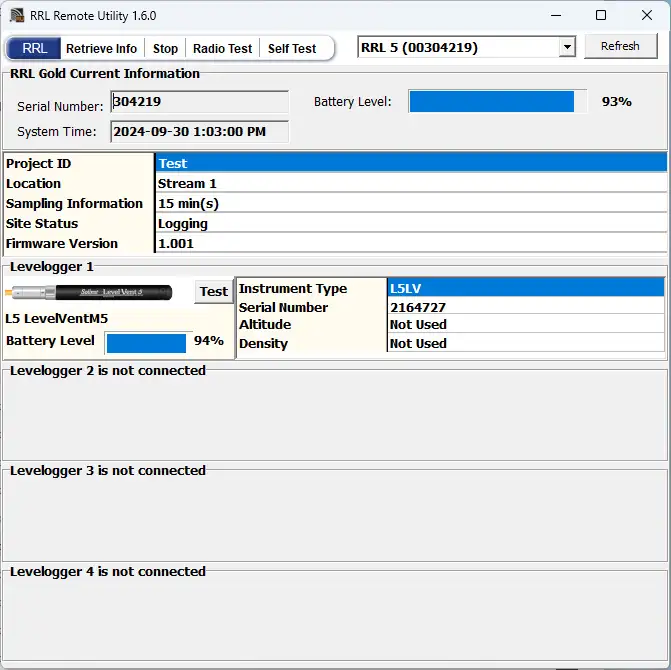Select the logger serial number 2164727
The height and width of the screenshot is (670, 671).
coord(526,307)
